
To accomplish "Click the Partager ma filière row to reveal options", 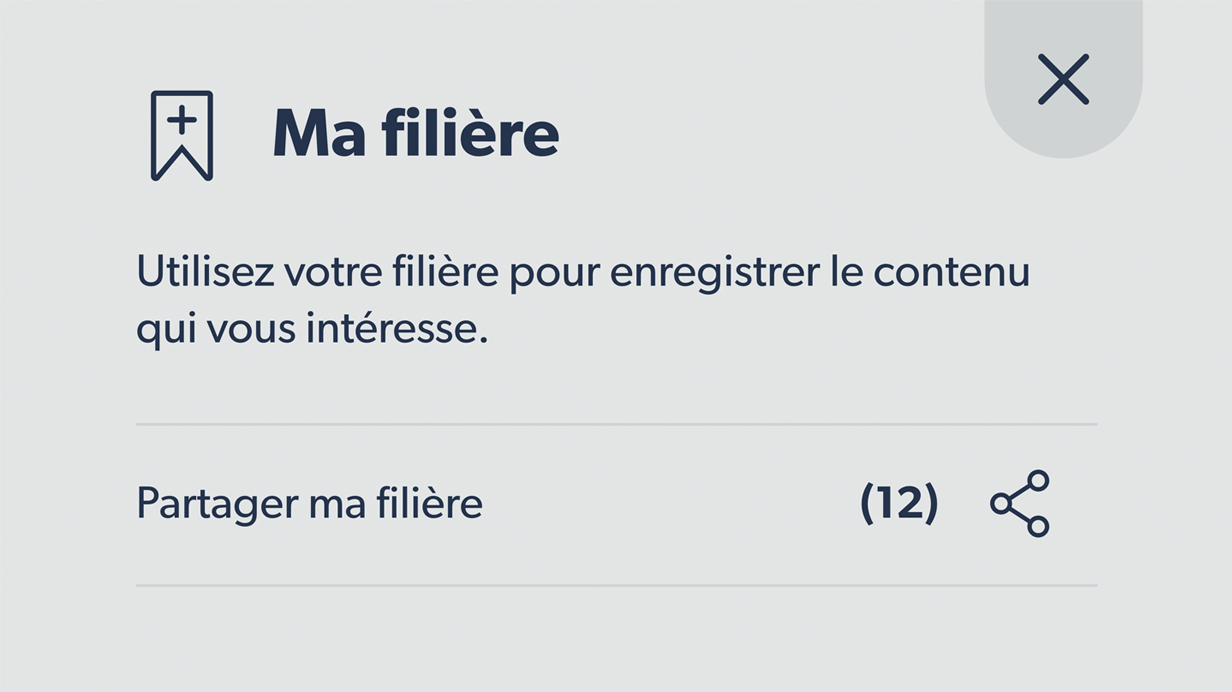I will pos(308,505).
